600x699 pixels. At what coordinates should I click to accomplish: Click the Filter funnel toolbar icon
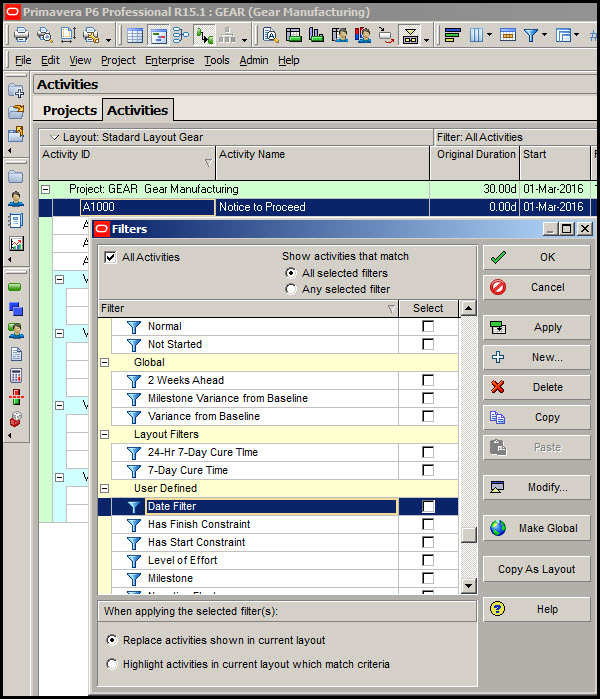click(530, 35)
